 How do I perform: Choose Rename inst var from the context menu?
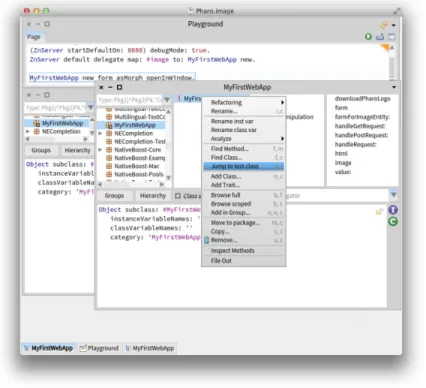coord(244,121)
